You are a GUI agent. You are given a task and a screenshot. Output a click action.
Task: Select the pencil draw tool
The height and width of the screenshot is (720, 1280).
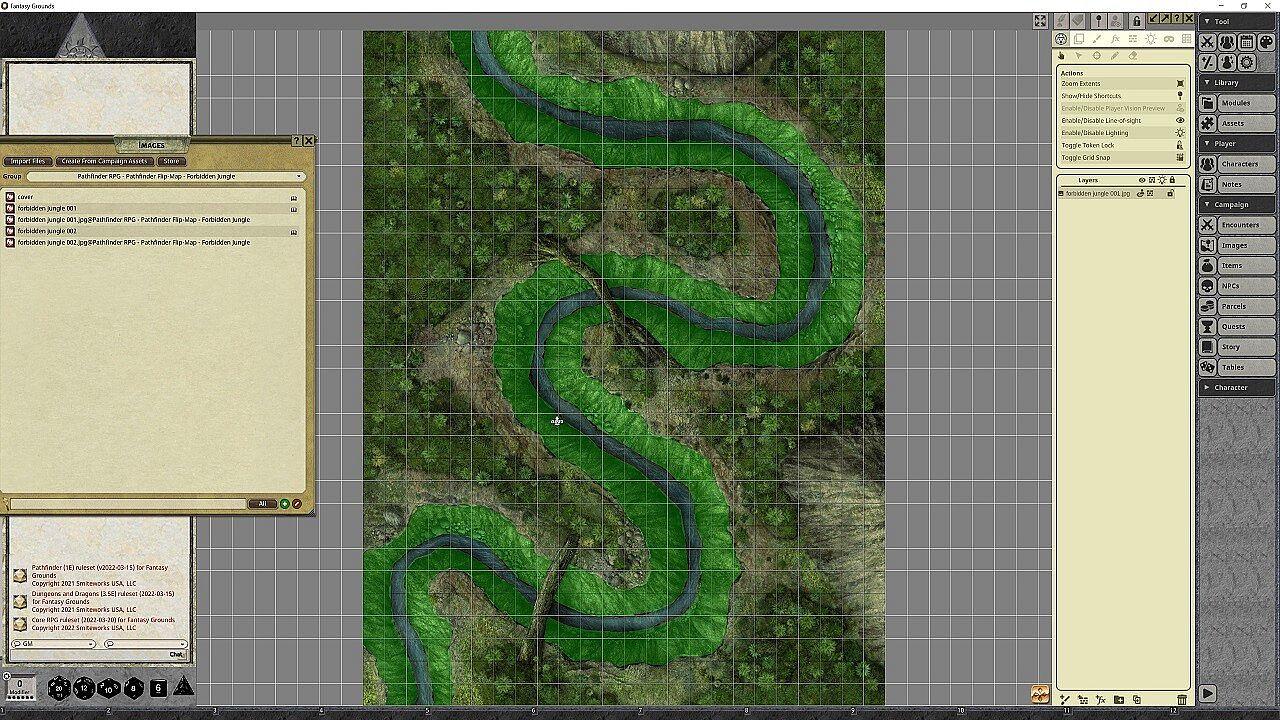[x=1115, y=56]
